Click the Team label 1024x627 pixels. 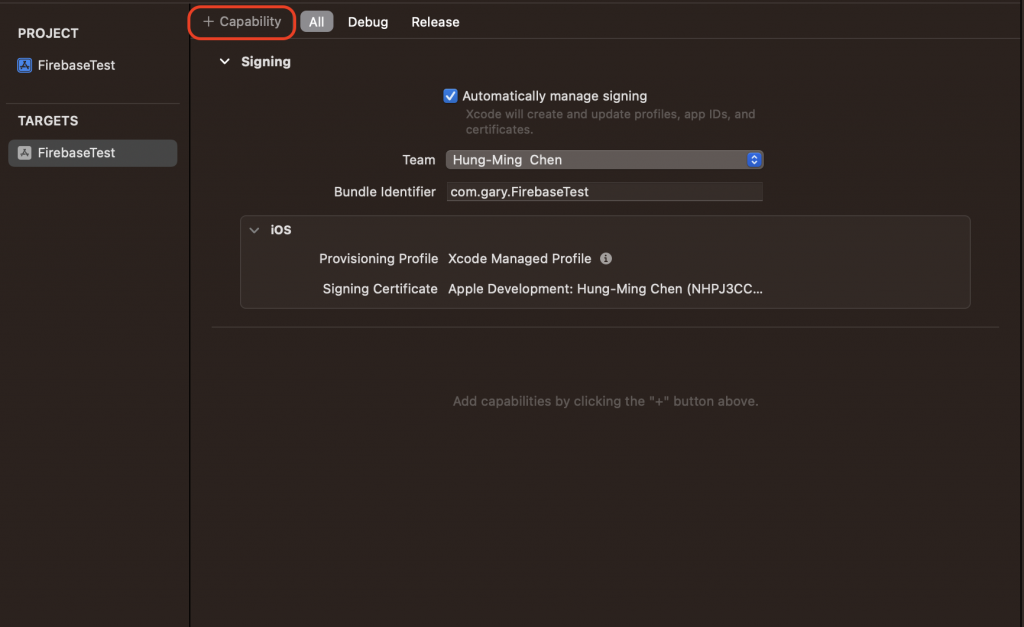(419, 160)
